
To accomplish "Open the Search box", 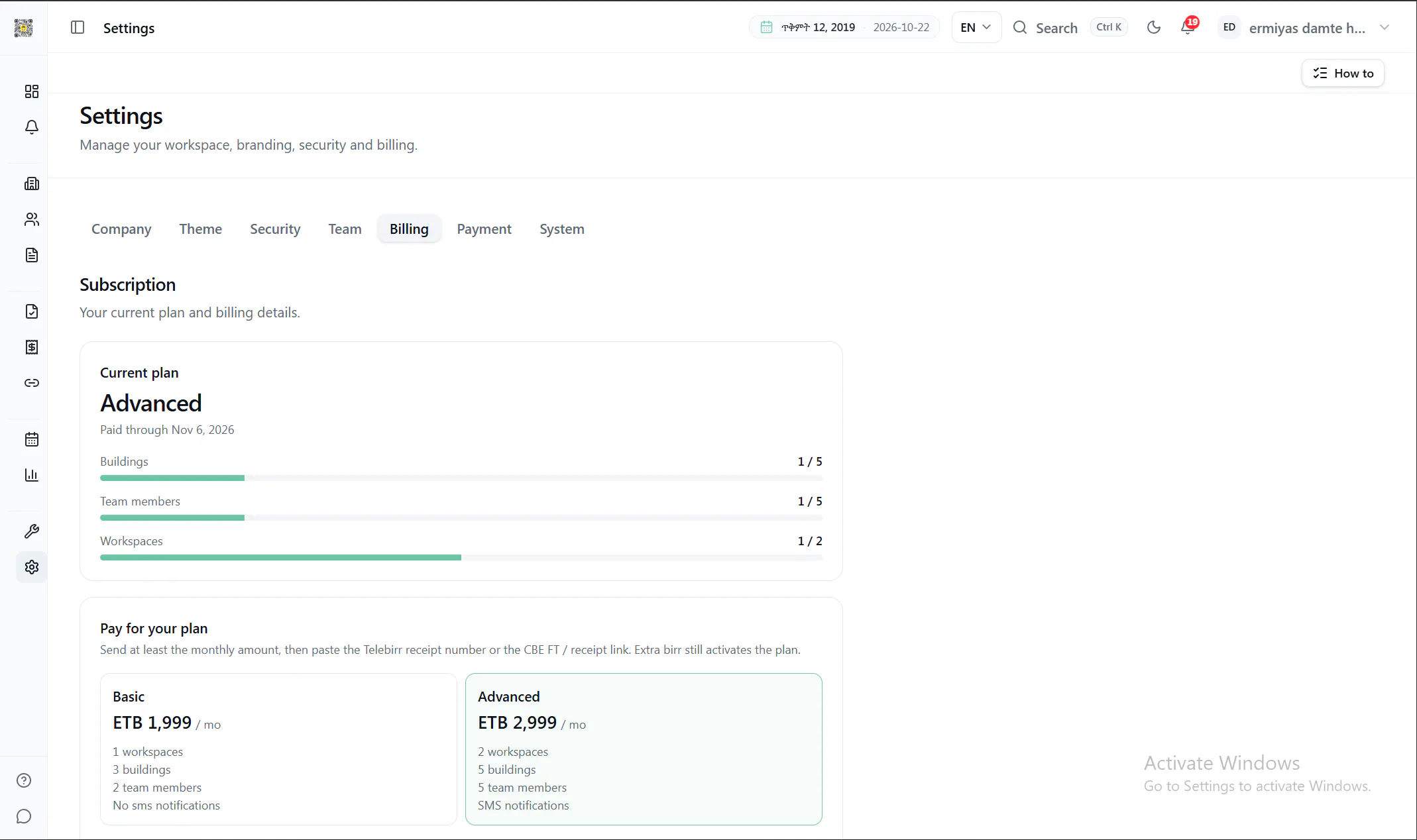I will tap(1070, 27).
